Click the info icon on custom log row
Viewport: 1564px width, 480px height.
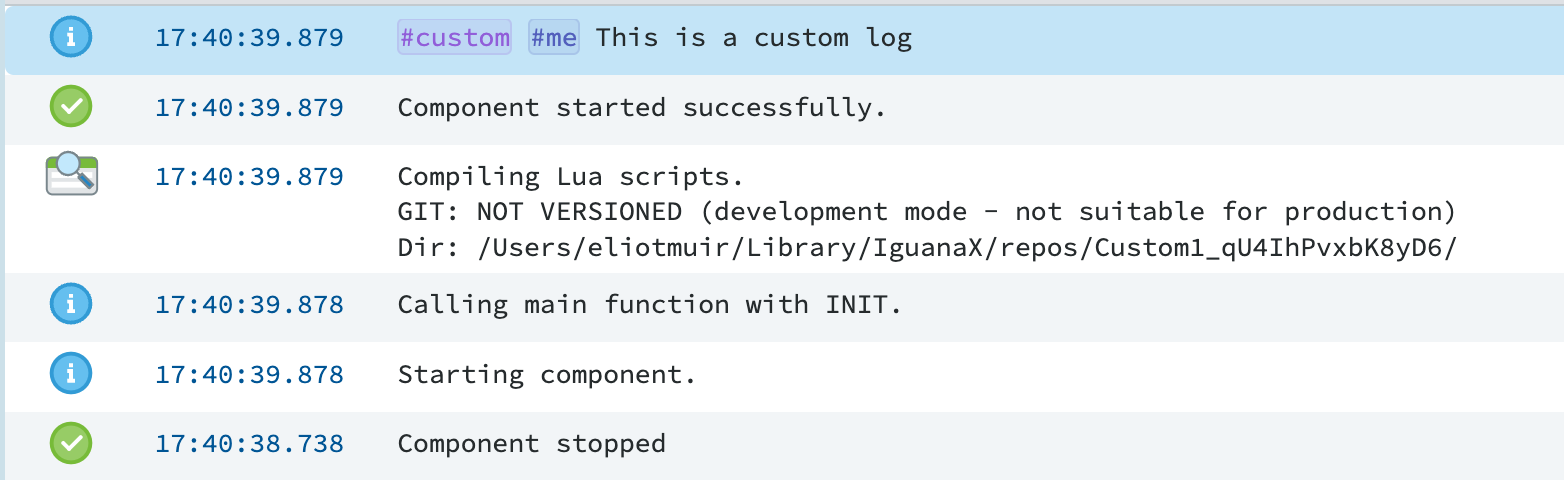coord(71,38)
